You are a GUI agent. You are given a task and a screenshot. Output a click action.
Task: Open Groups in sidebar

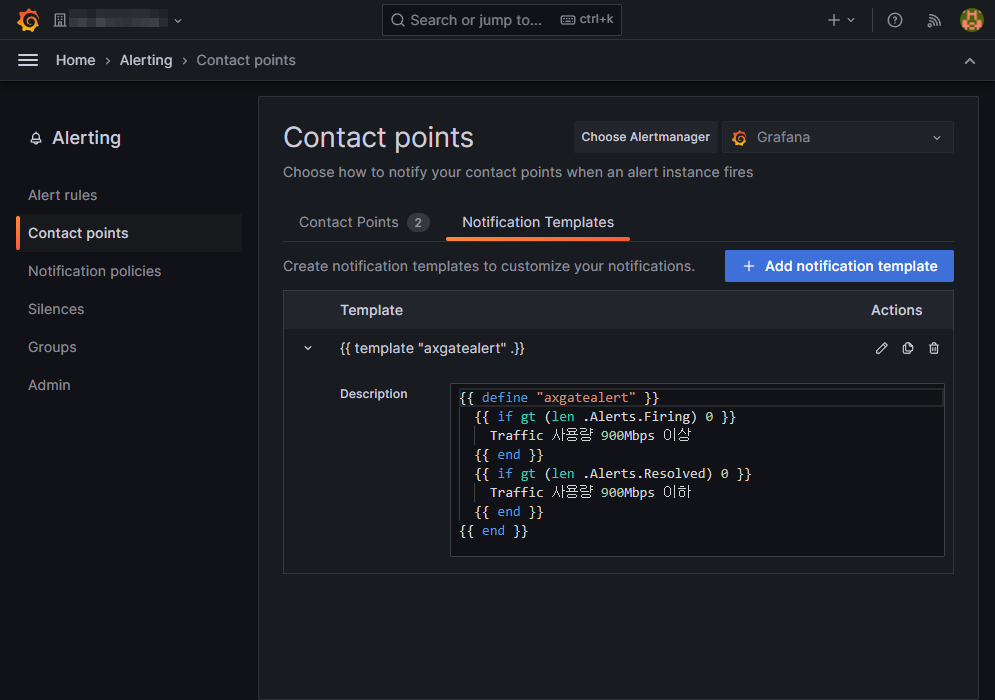[x=52, y=347]
